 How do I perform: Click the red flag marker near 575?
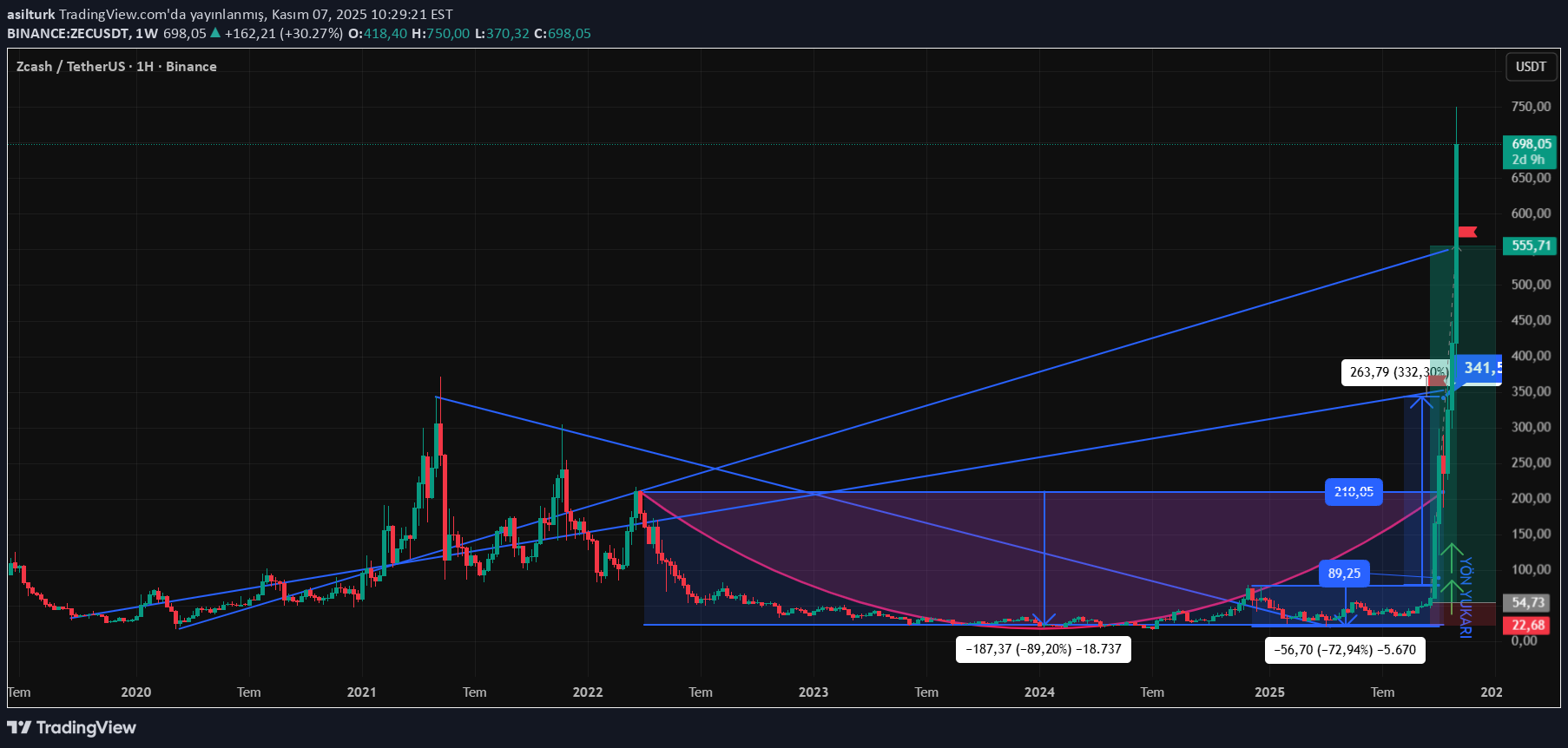1467,232
